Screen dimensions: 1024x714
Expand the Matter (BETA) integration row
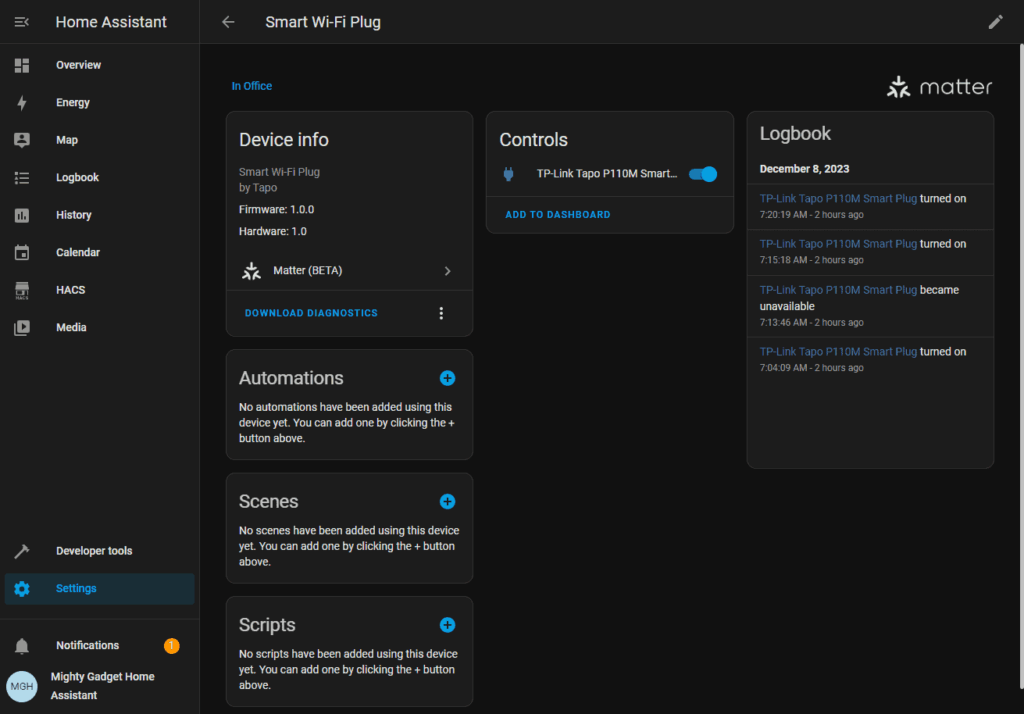(x=348, y=271)
